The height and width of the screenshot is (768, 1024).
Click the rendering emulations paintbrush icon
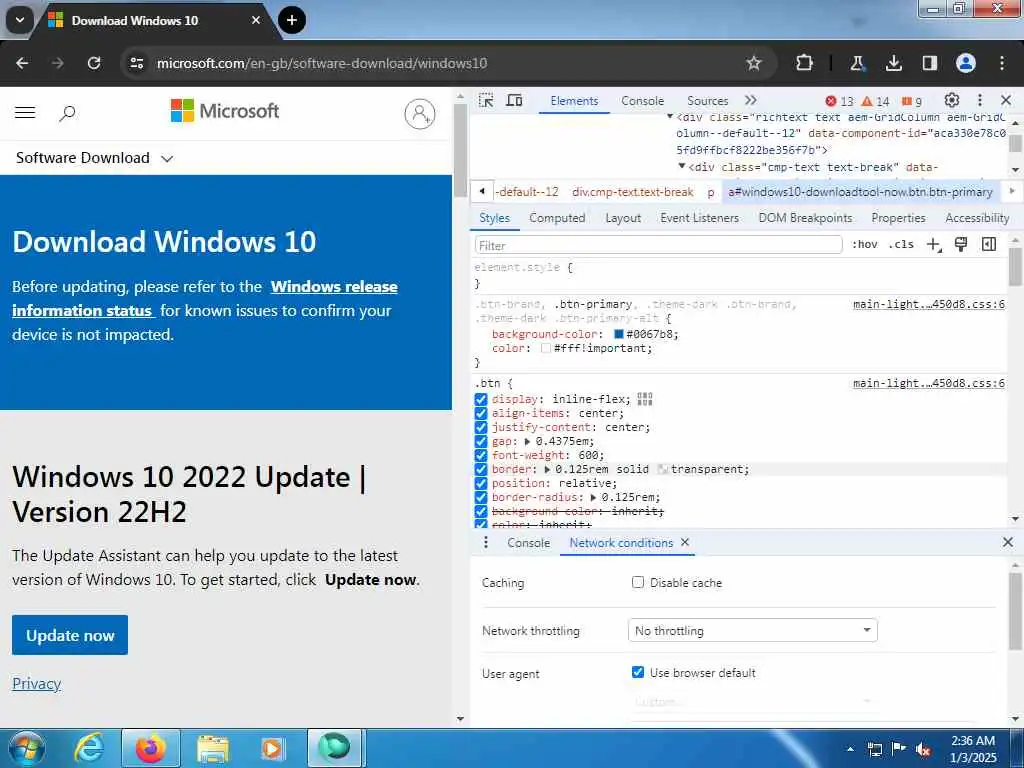[x=961, y=244]
